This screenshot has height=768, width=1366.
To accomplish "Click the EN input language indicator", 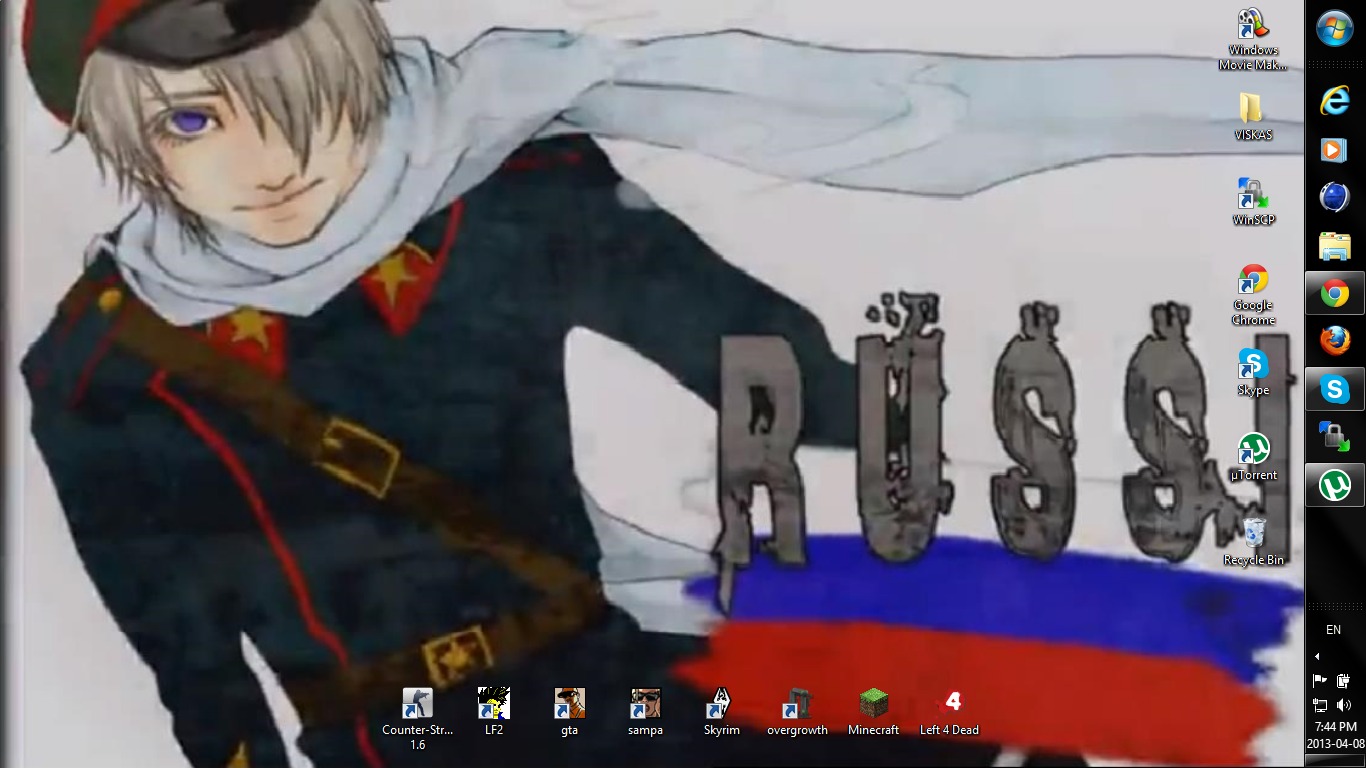I will (x=1334, y=630).
